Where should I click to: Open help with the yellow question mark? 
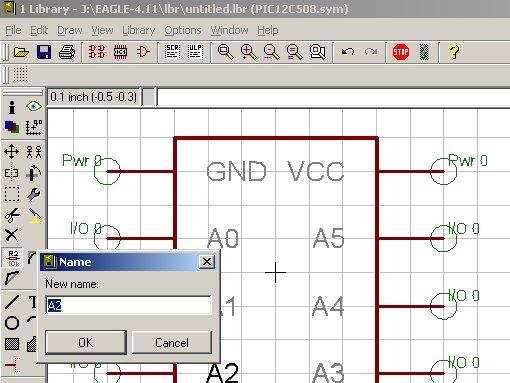pyautogui.click(x=454, y=52)
